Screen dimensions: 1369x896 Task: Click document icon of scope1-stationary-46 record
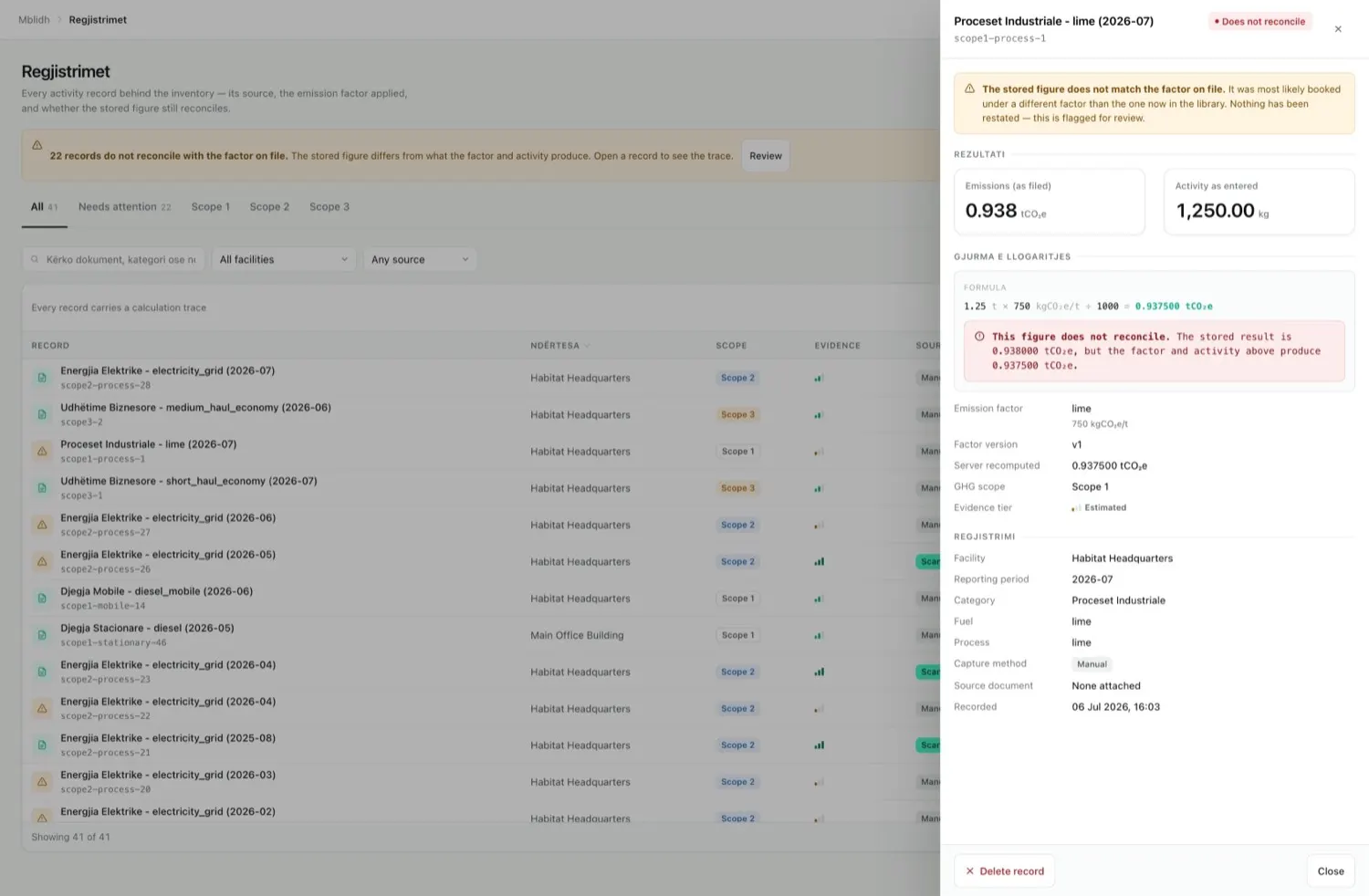pos(42,635)
